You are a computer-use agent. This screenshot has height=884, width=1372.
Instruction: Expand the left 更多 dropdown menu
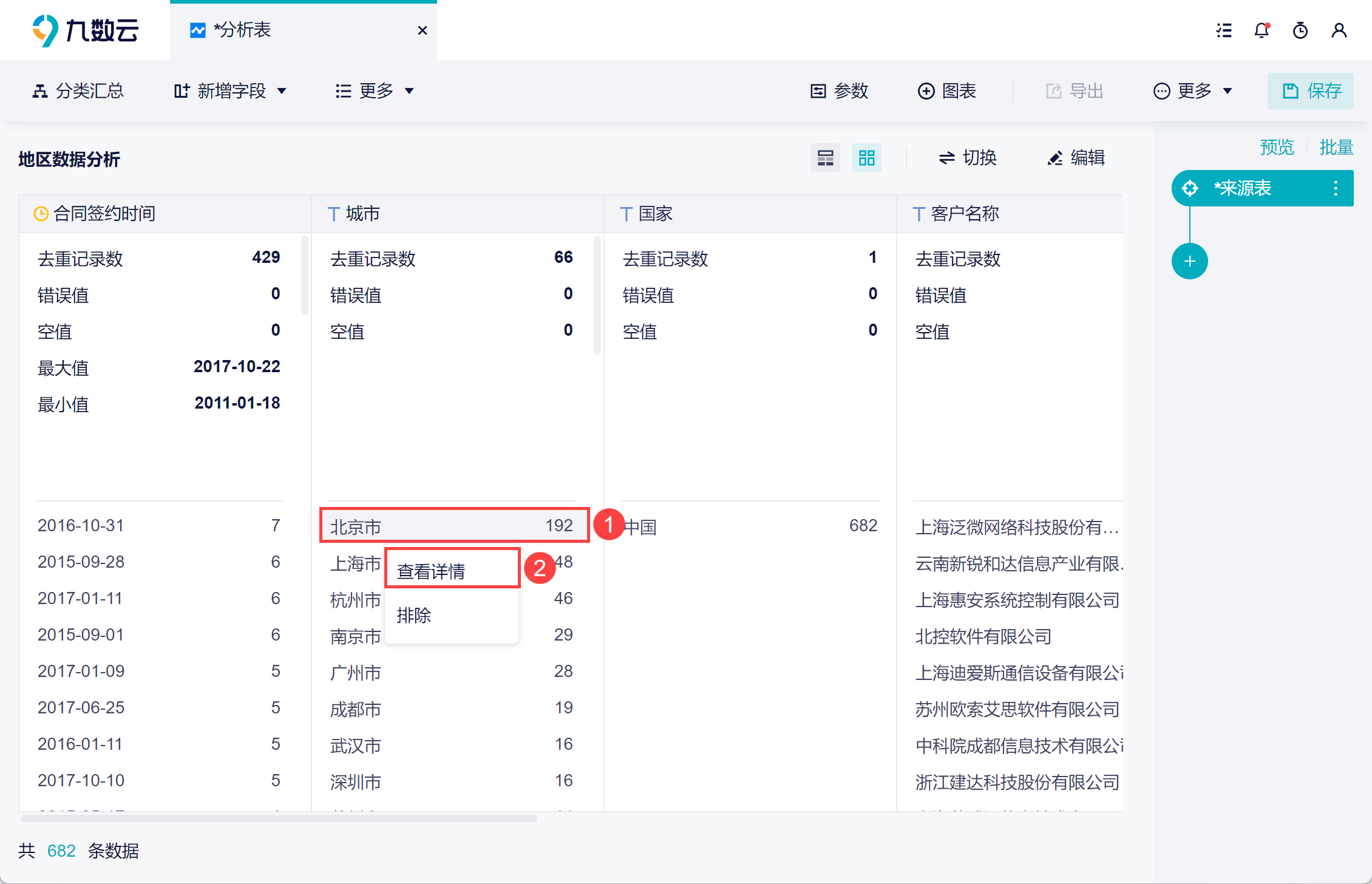coord(375,91)
